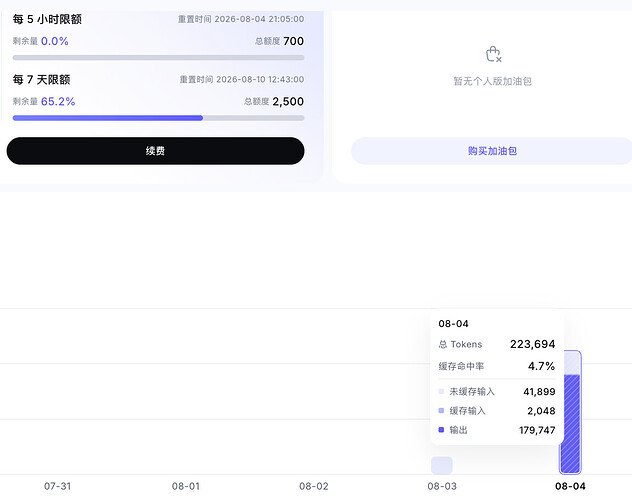This screenshot has height=500, width=632.
Task: Click the 缓存命中率 4.7% value
Action: click(x=541, y=366)
